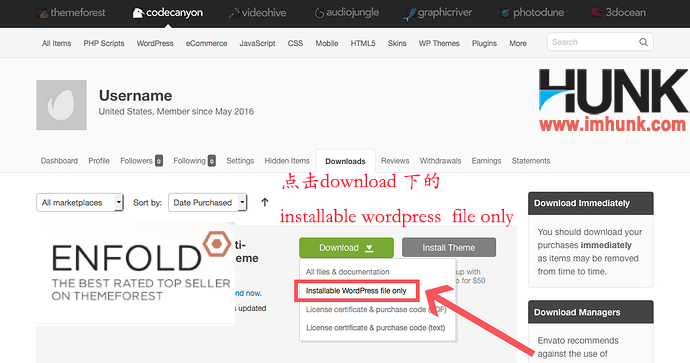Switch to Statements tab
The image size is (690, 363).
point(531,161)
